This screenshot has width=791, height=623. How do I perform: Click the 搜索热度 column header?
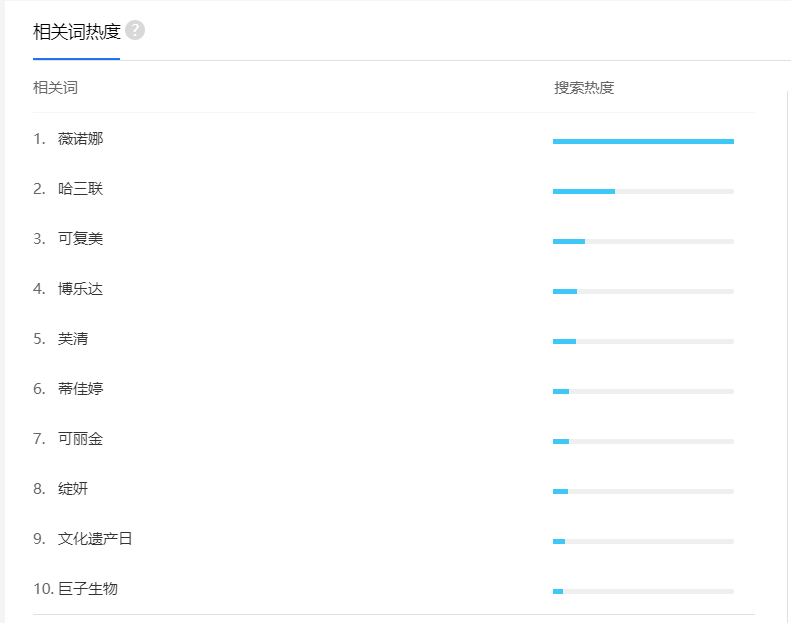(x=584, y=87)
